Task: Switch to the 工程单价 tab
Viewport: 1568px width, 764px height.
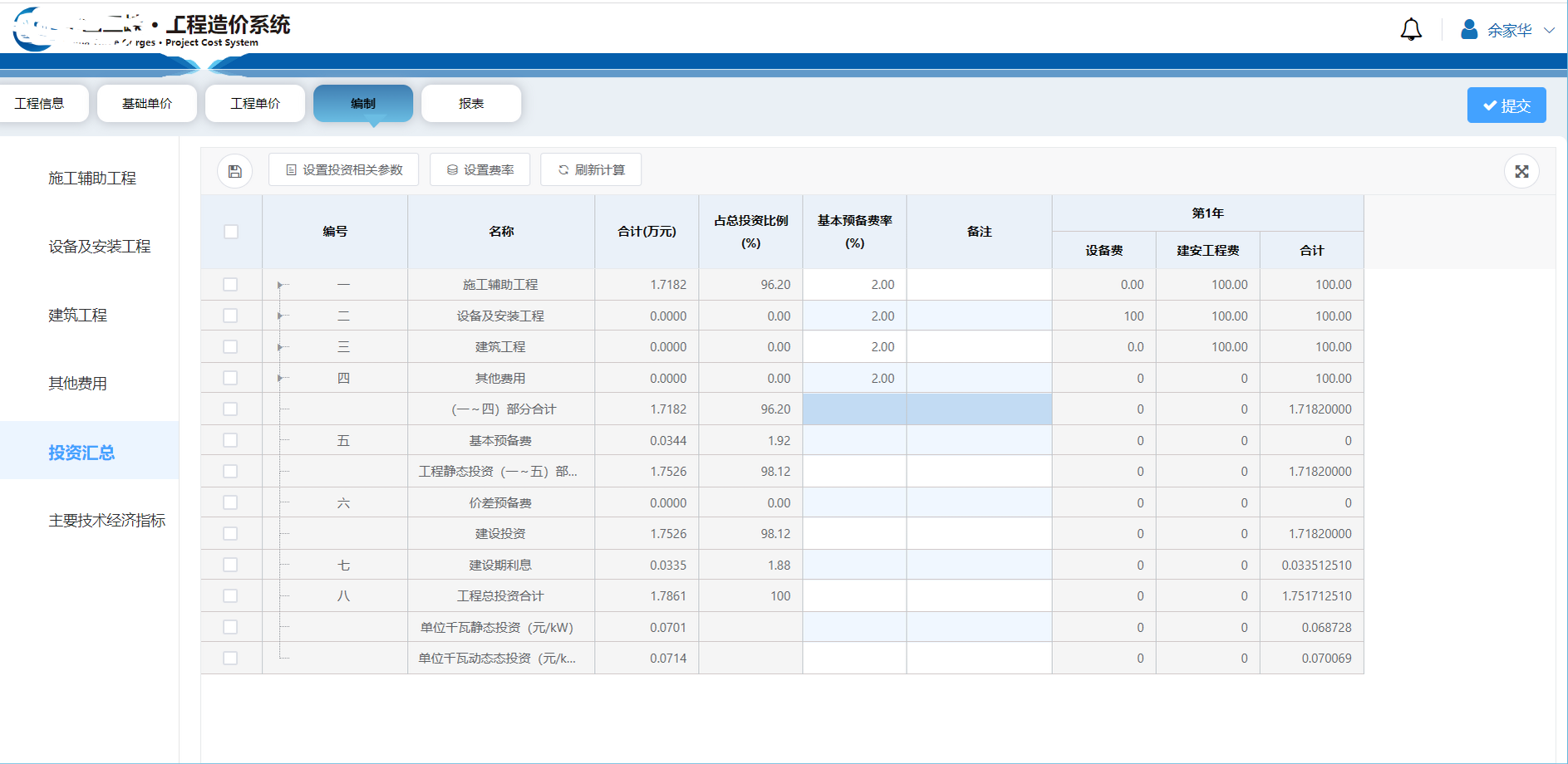Action: 255,104
